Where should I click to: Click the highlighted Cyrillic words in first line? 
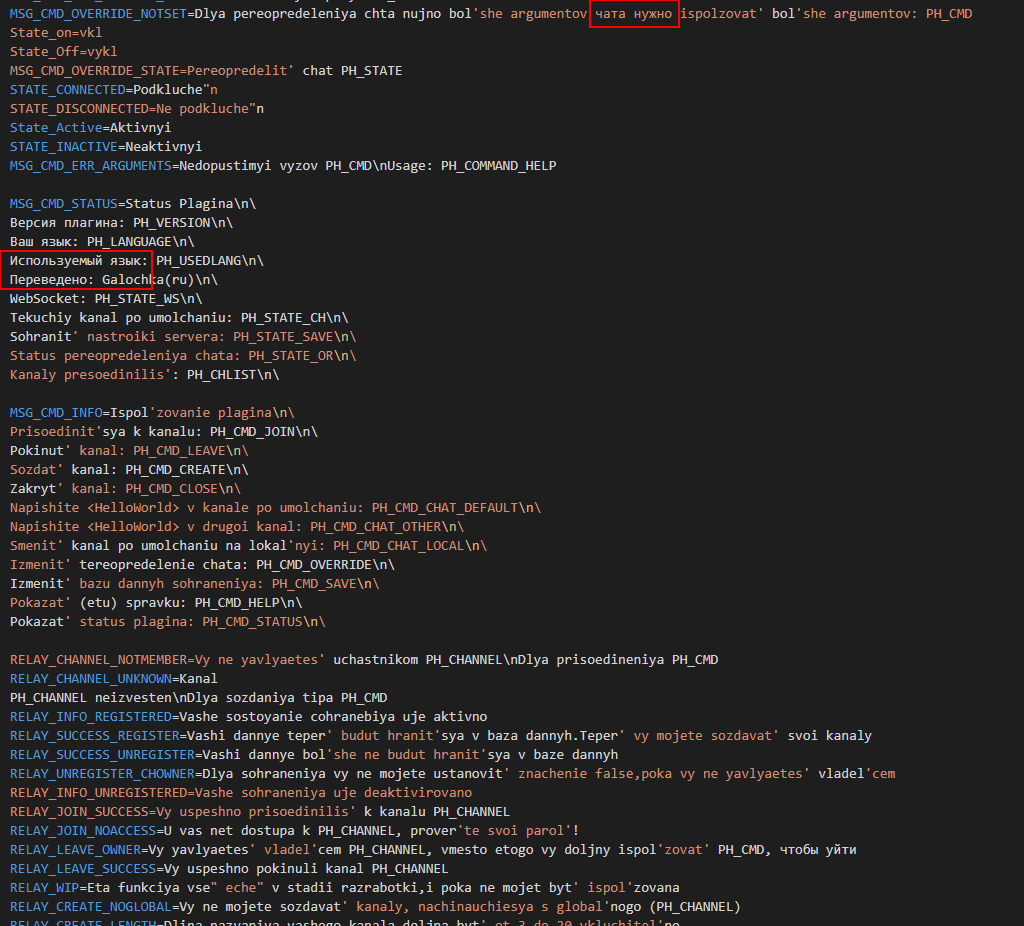coord(634,14)
